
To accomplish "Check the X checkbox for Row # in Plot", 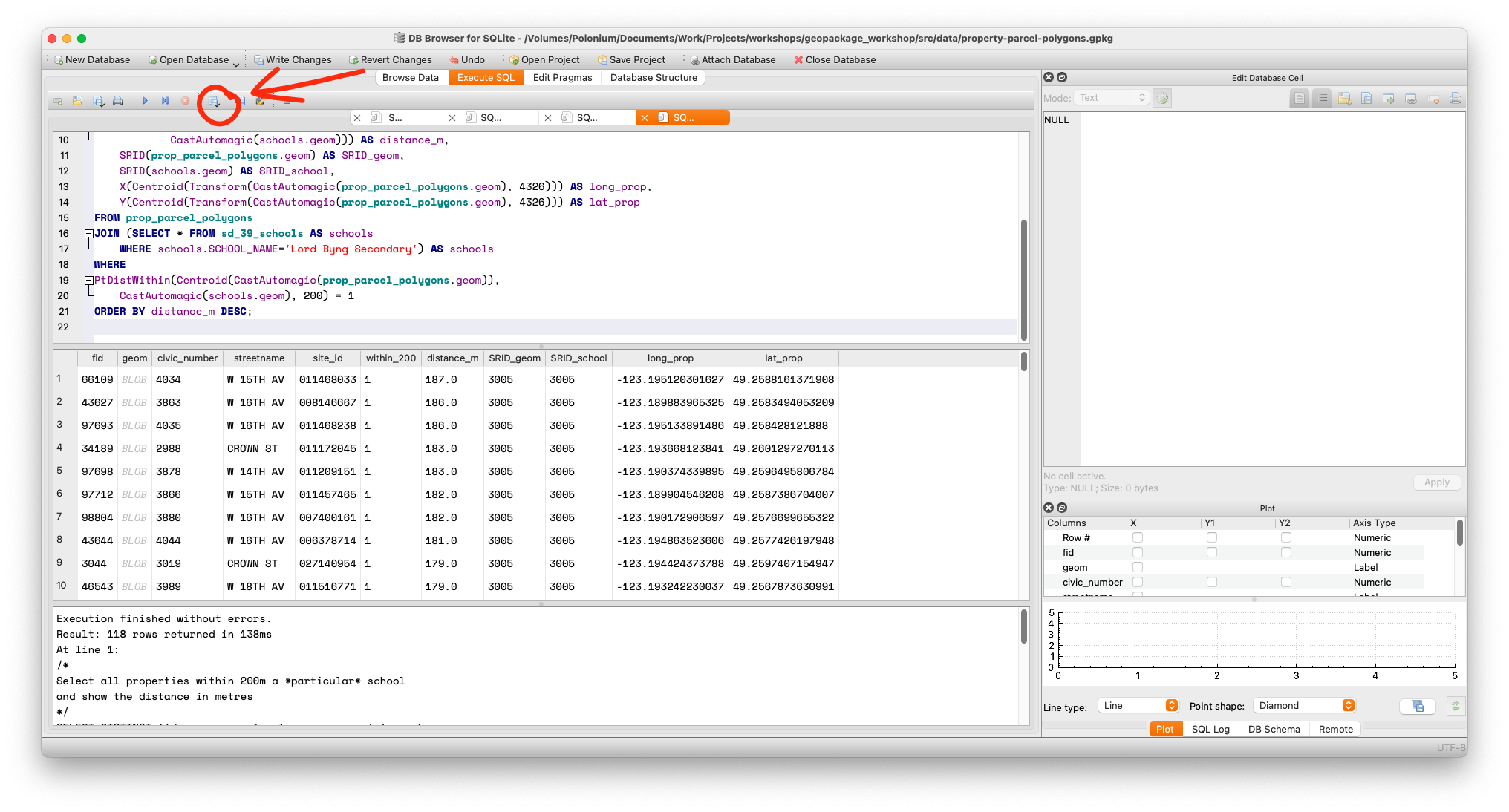I will point(1137,537).
